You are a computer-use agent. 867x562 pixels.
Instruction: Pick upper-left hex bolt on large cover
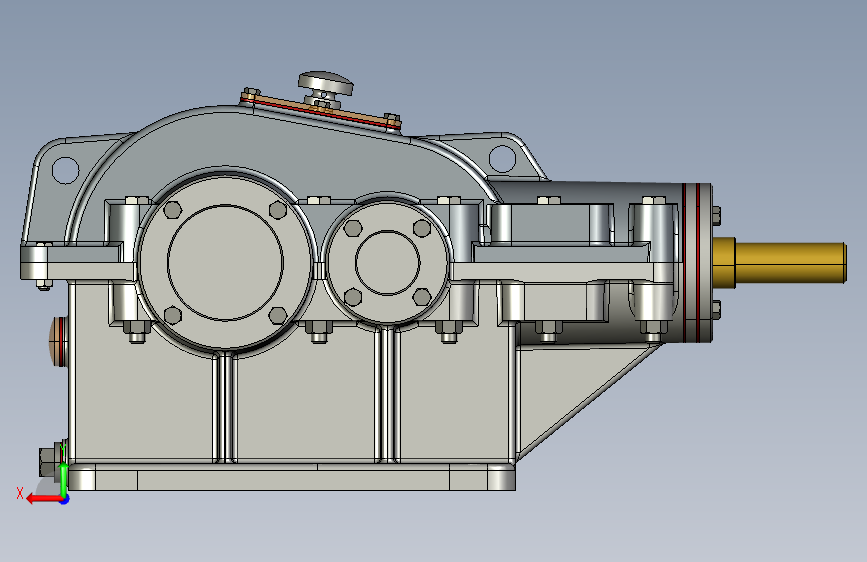click(x=173, y=210)
